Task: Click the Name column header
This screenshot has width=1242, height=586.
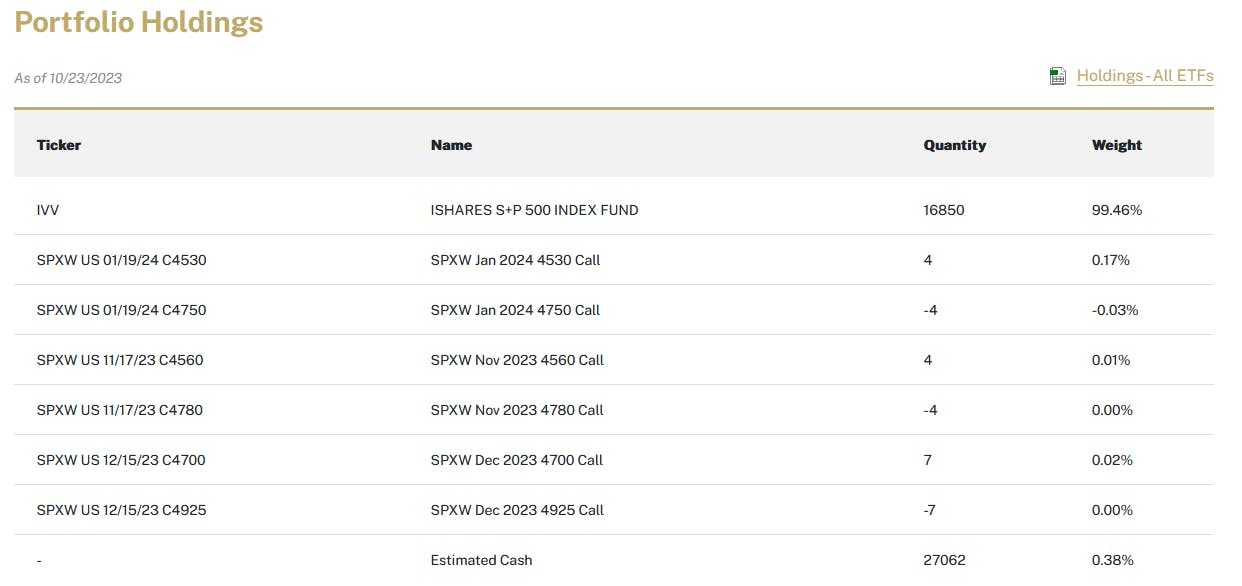Action: point(451,145)
